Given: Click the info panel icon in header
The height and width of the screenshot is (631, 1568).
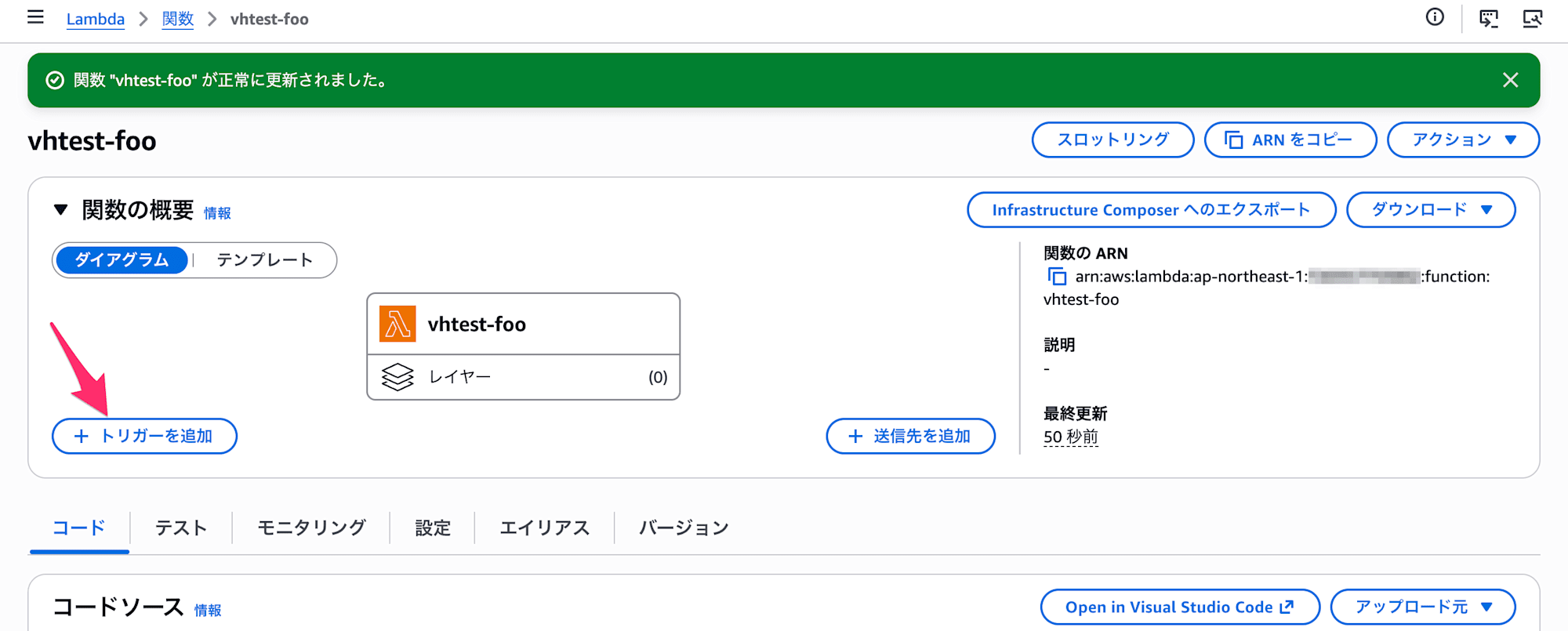Looking at the screenshot, I should point(1435,17).
